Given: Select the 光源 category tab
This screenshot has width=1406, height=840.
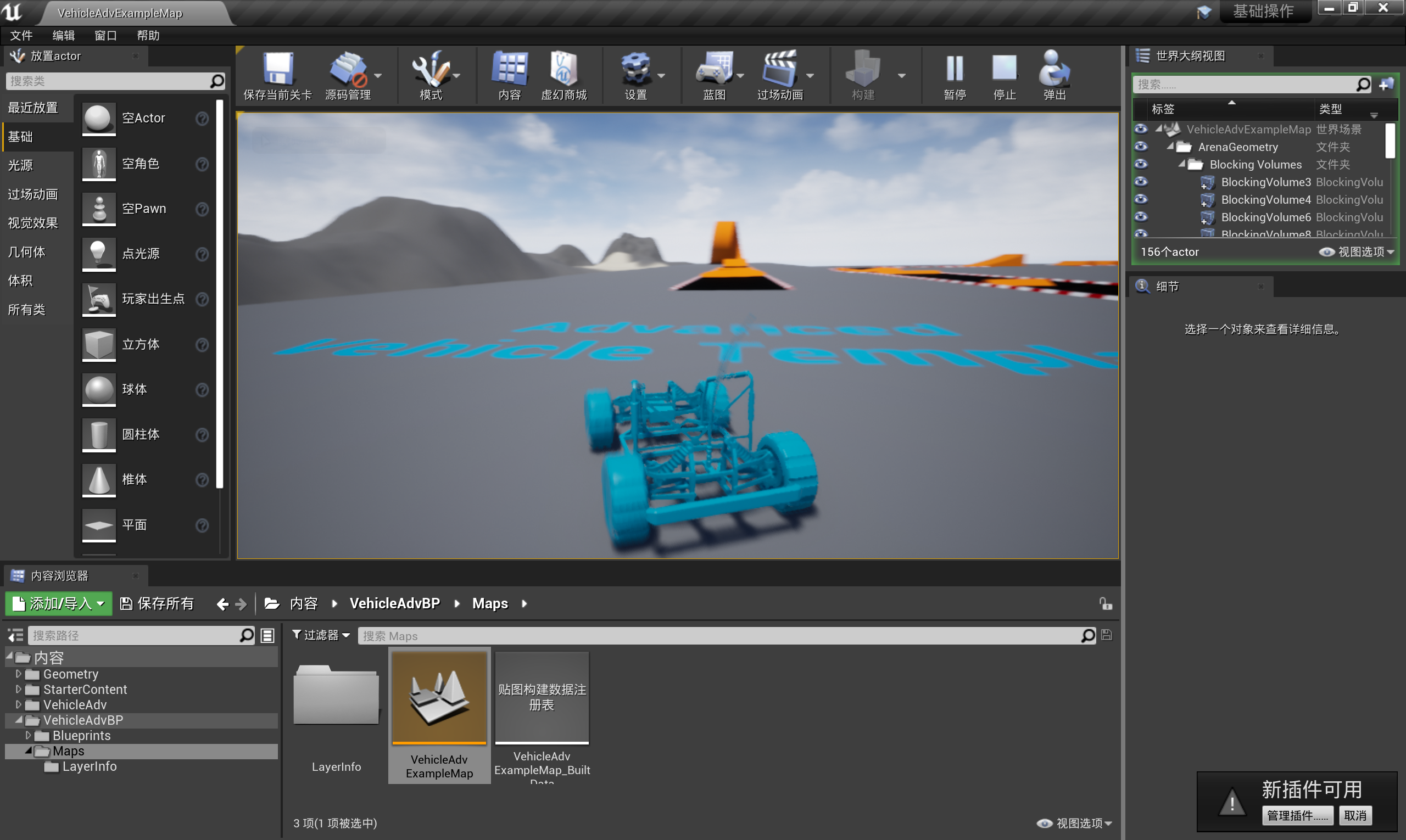Looking at the screenshot, I should (21, 165).
